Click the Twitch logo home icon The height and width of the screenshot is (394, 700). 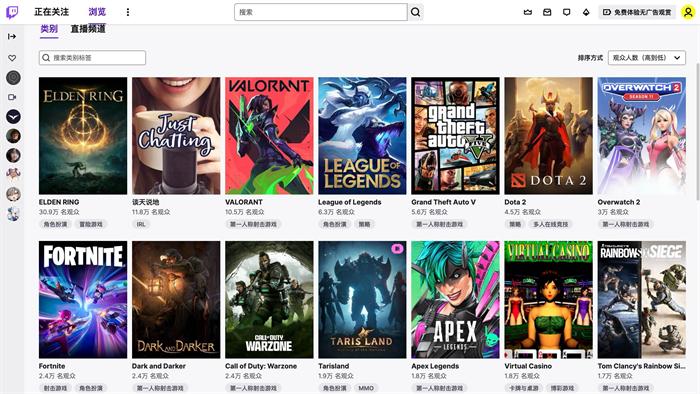[x=12, y=12]
